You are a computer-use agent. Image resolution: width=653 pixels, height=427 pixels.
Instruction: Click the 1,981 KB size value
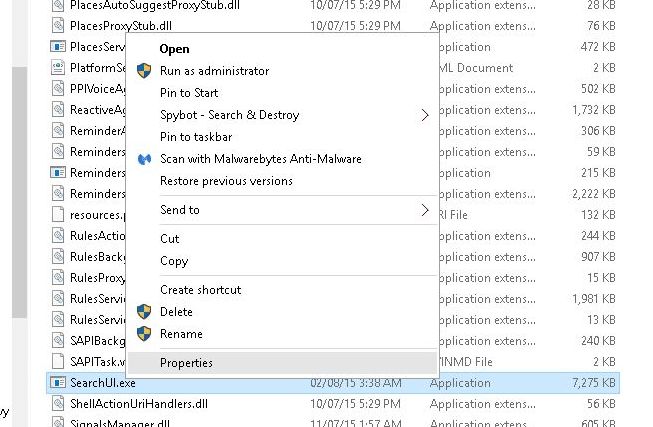click(593, 299)
